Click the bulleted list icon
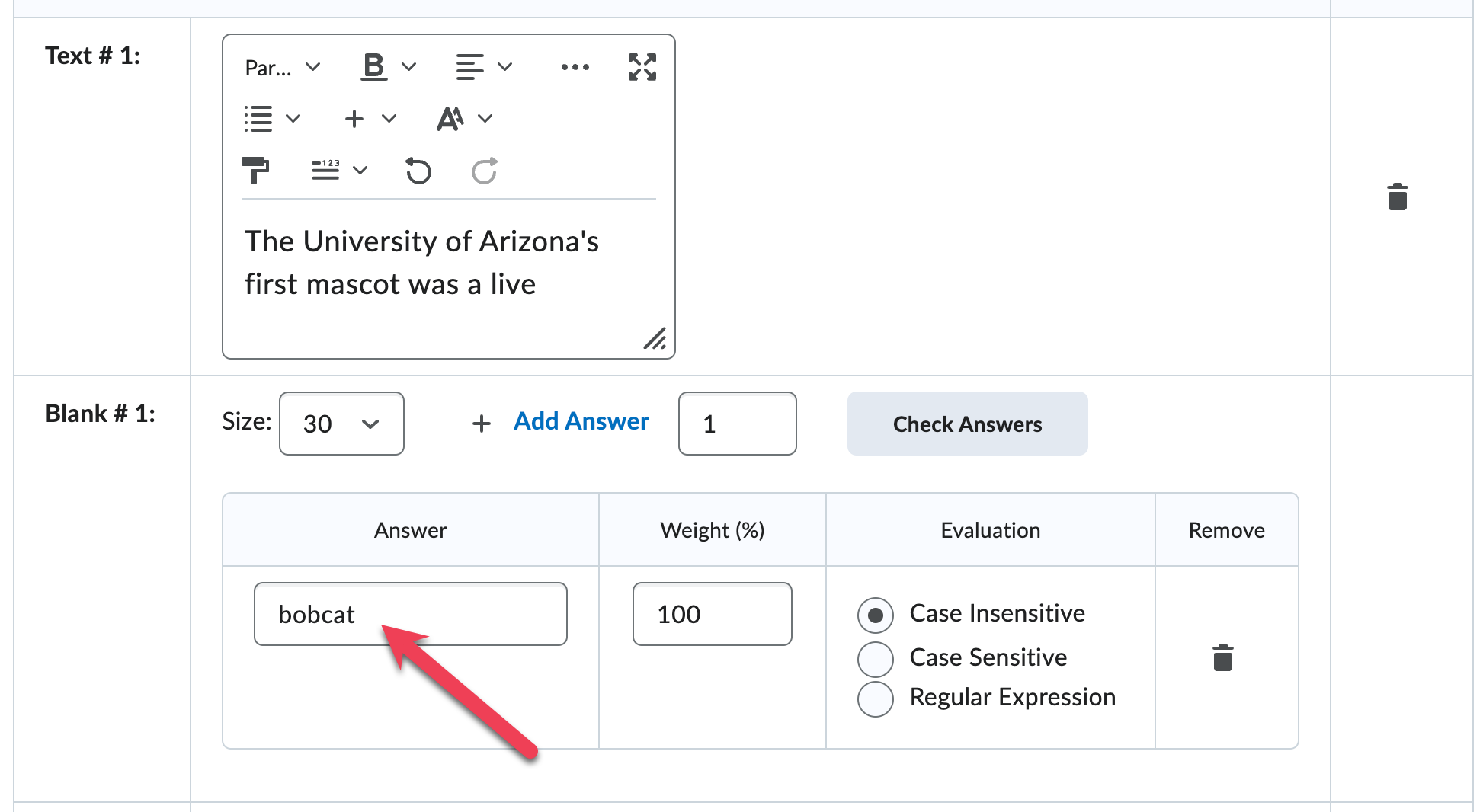This screenshot has height=812, width=1483. click(x=258, y=119)
